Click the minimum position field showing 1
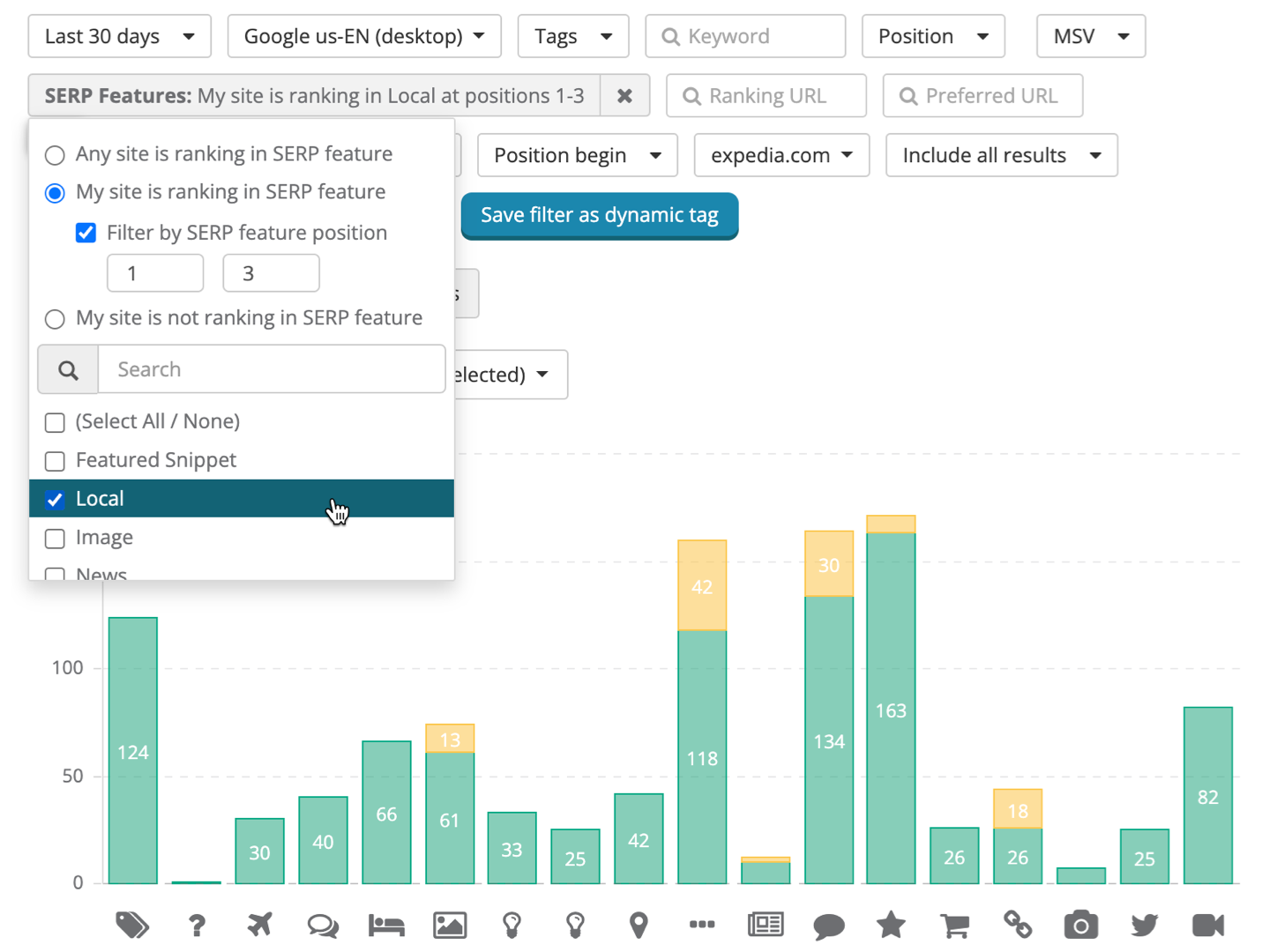The image size is (1270, 952). pos(155,273)
